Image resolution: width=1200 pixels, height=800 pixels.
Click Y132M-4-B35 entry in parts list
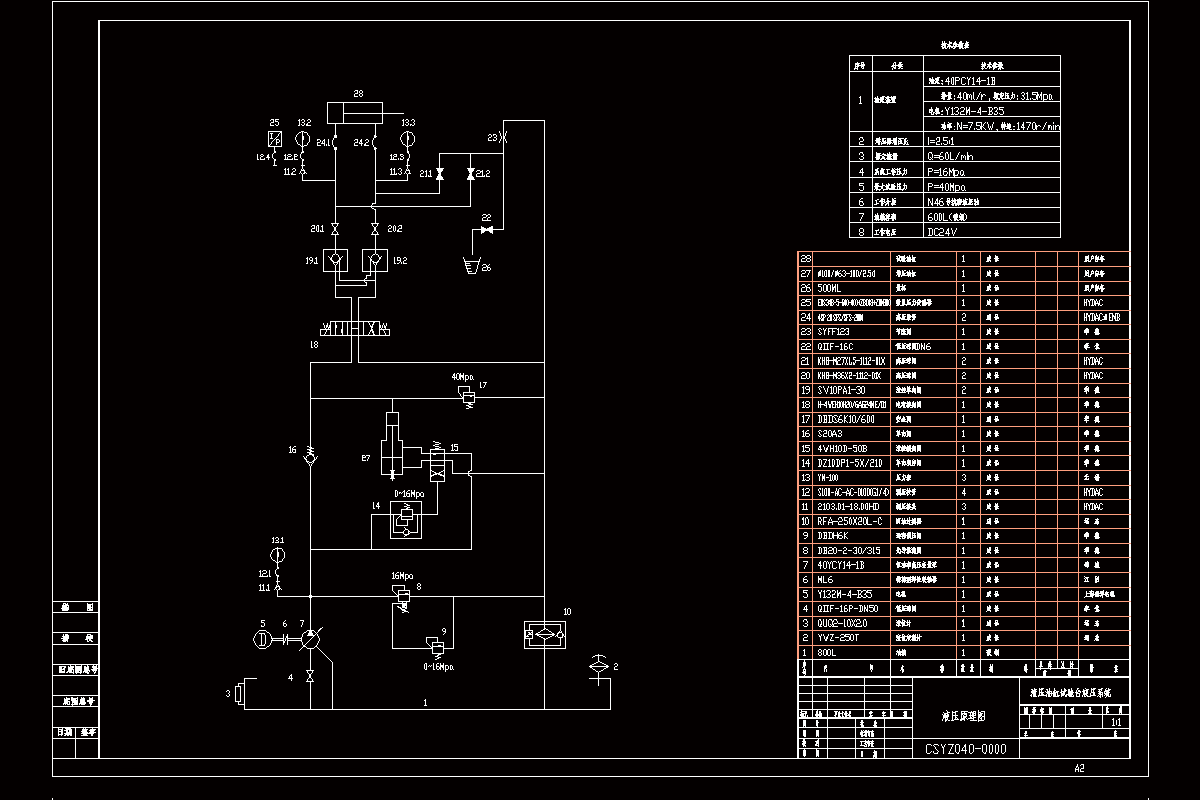coord(844,594)
